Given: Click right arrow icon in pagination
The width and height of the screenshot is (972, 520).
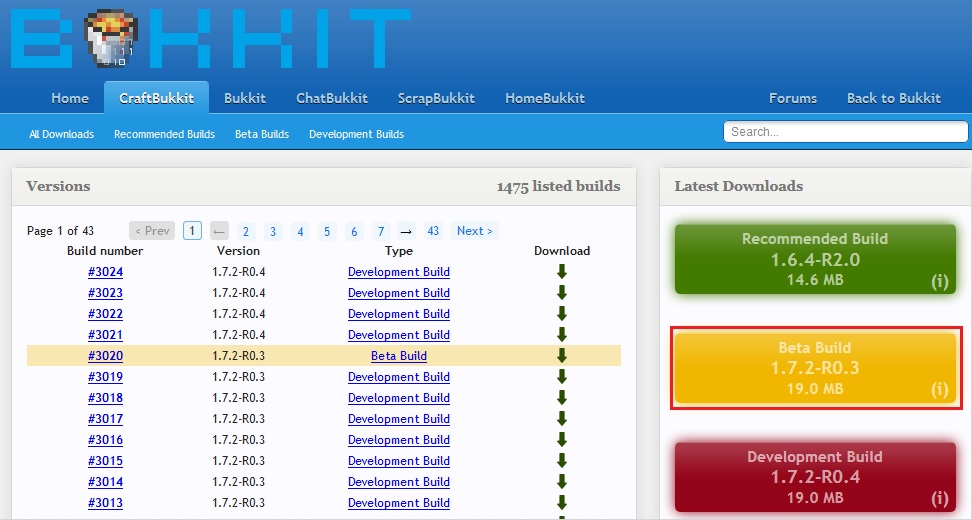Looking at the screenshot, I should click(406, 231).
